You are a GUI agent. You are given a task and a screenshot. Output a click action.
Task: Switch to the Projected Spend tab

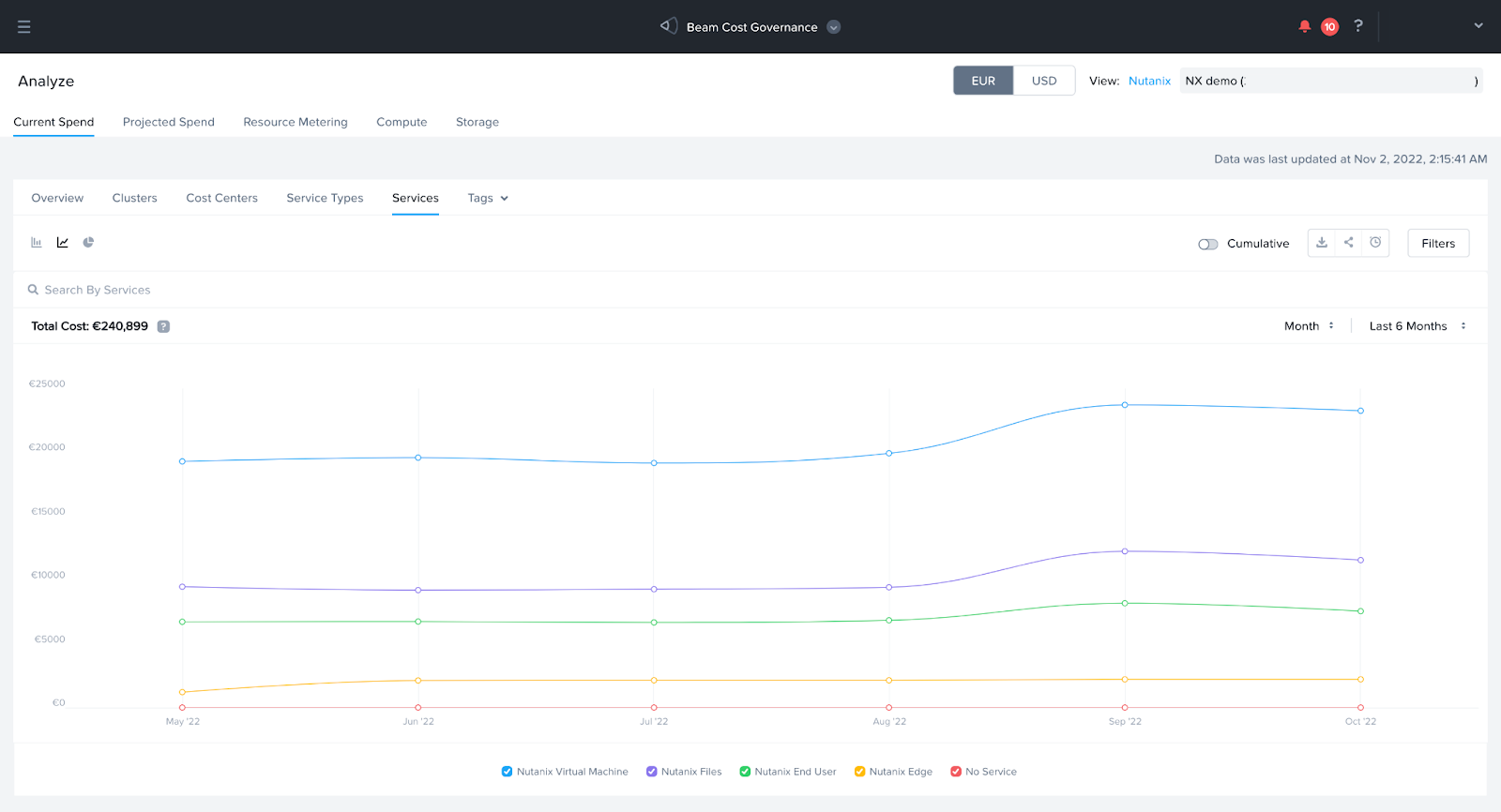point(169,122)
